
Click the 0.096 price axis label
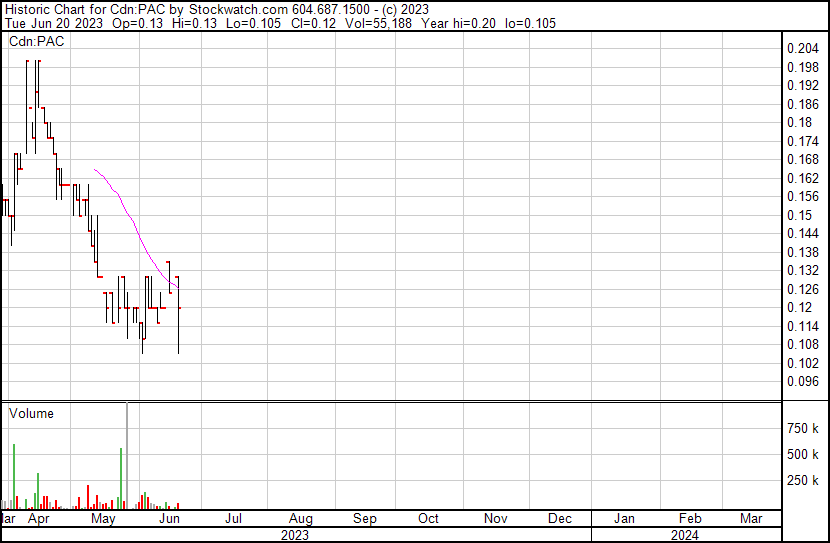pos(803,381)
